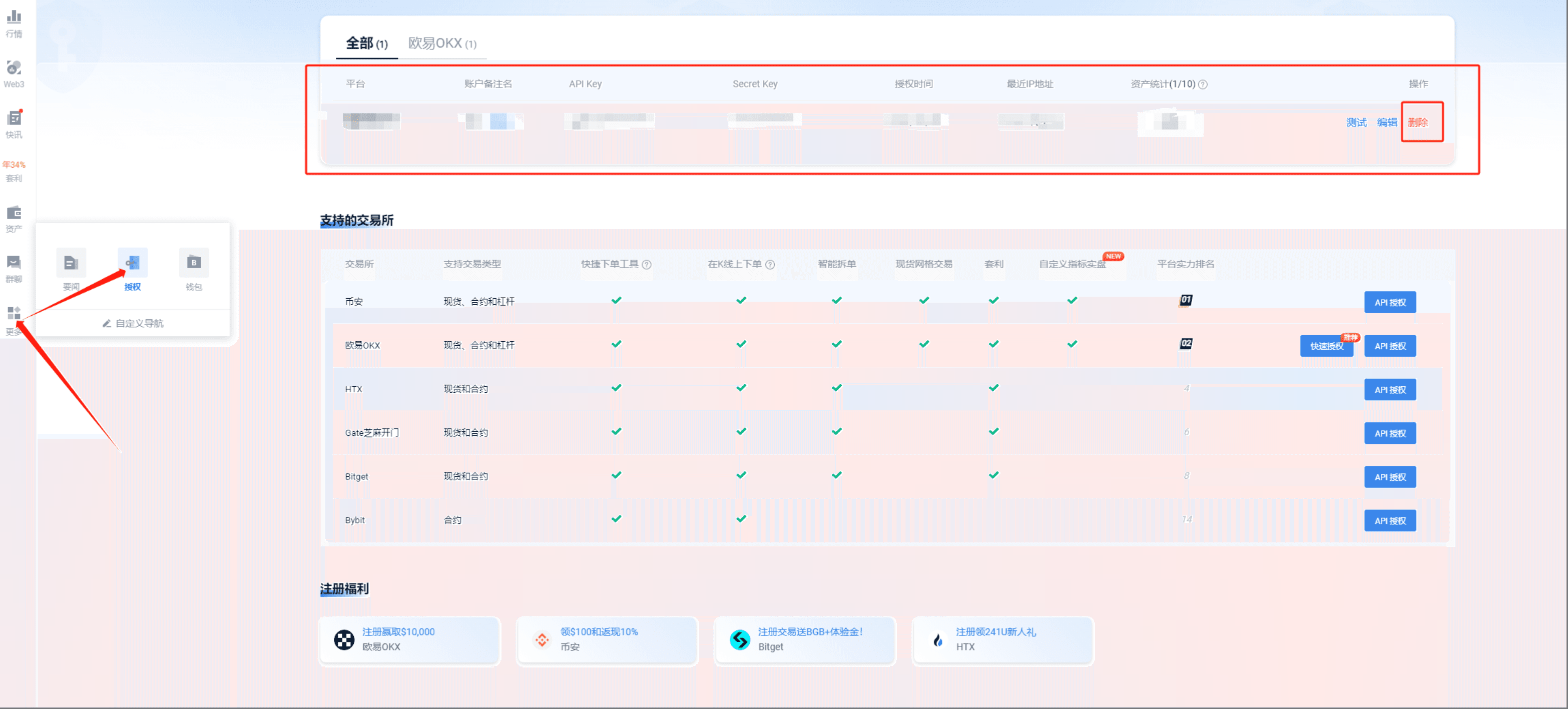Click the Secret Key column header
This screenshot has width=1568, height=709.
point(755,84)
